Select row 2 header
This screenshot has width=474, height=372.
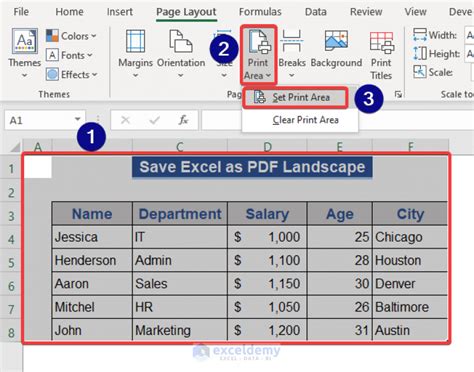(11, 192)
